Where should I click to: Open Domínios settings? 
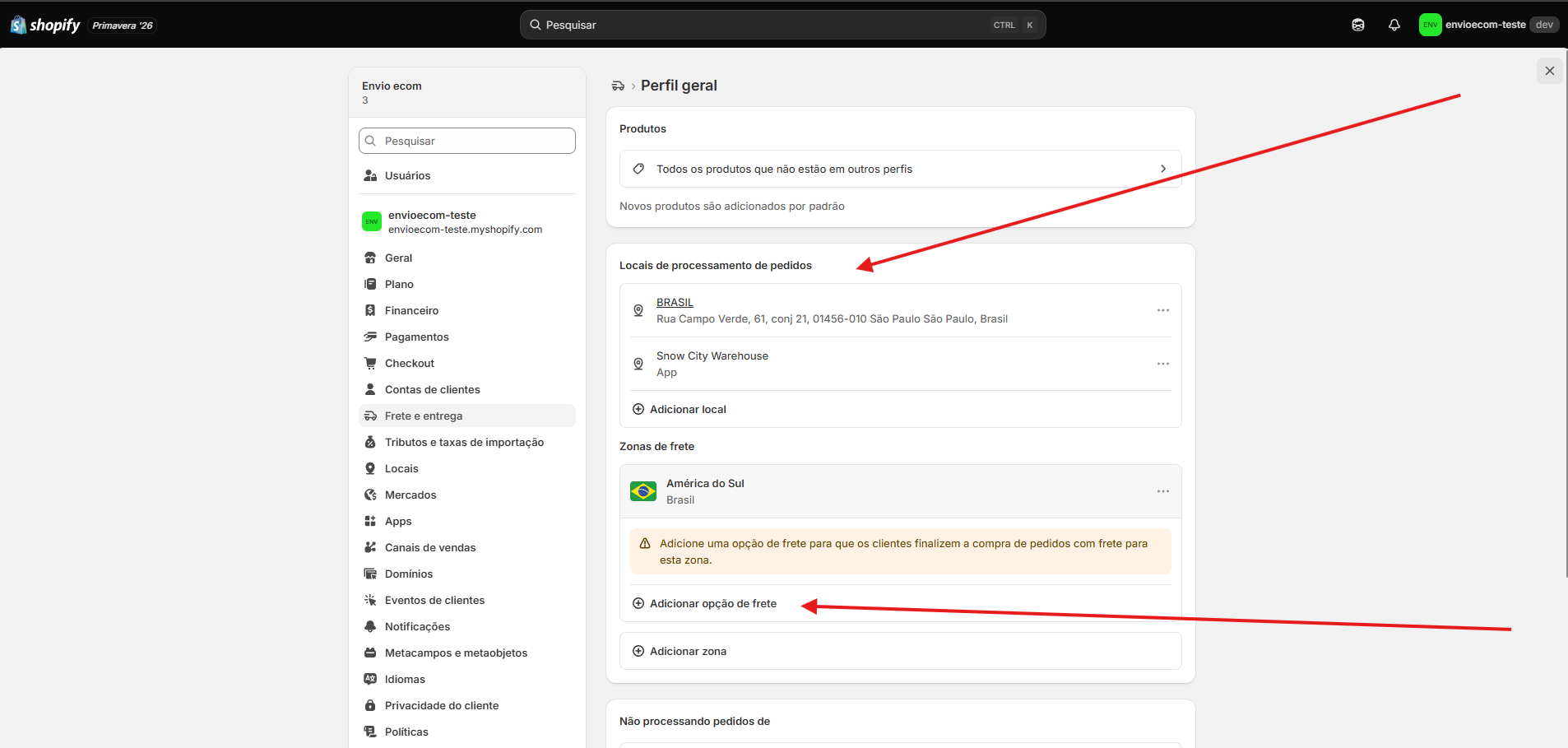pyautogui.click(x=467, y=574)
